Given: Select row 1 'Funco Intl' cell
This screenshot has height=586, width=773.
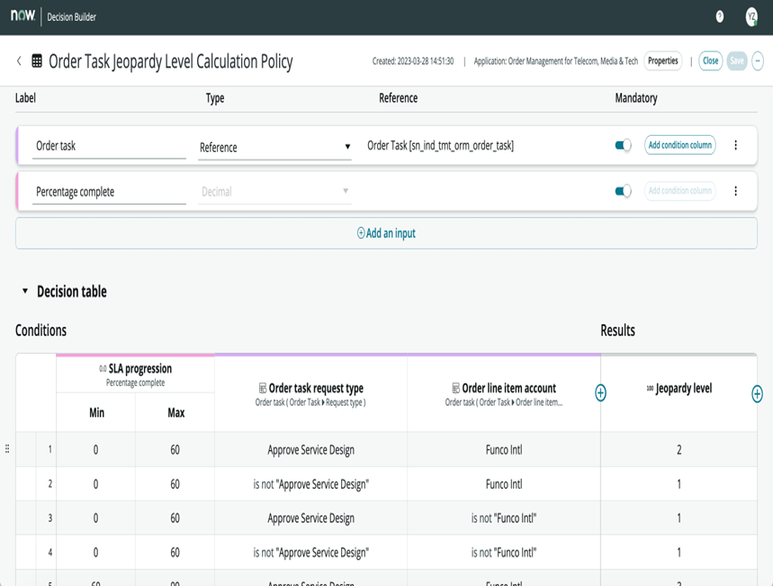Looking at the screenshot, I should [504, 449].
